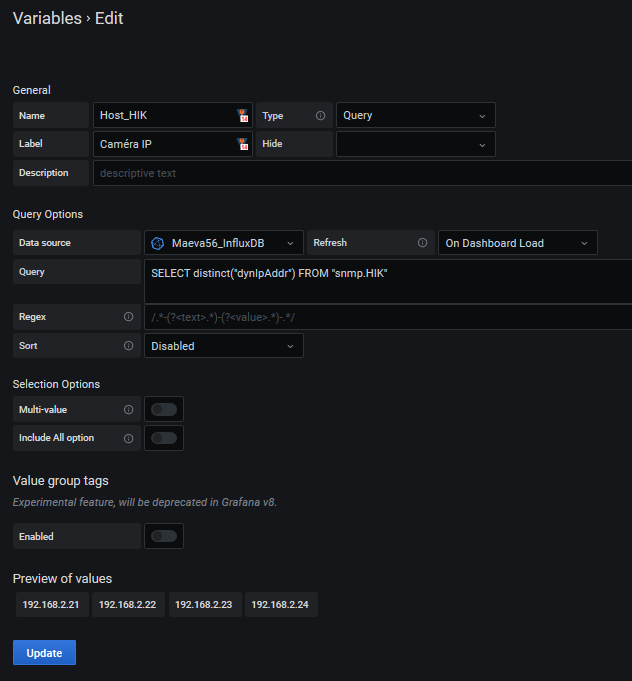632x681 pixels.
Task: Click the Sort info icon
Action: (128, 346)
